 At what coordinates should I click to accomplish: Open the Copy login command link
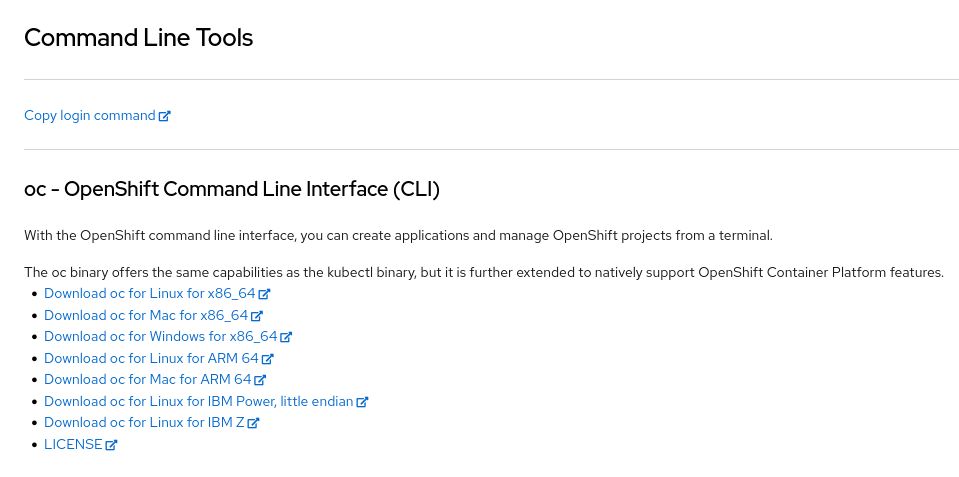(89, 116)
